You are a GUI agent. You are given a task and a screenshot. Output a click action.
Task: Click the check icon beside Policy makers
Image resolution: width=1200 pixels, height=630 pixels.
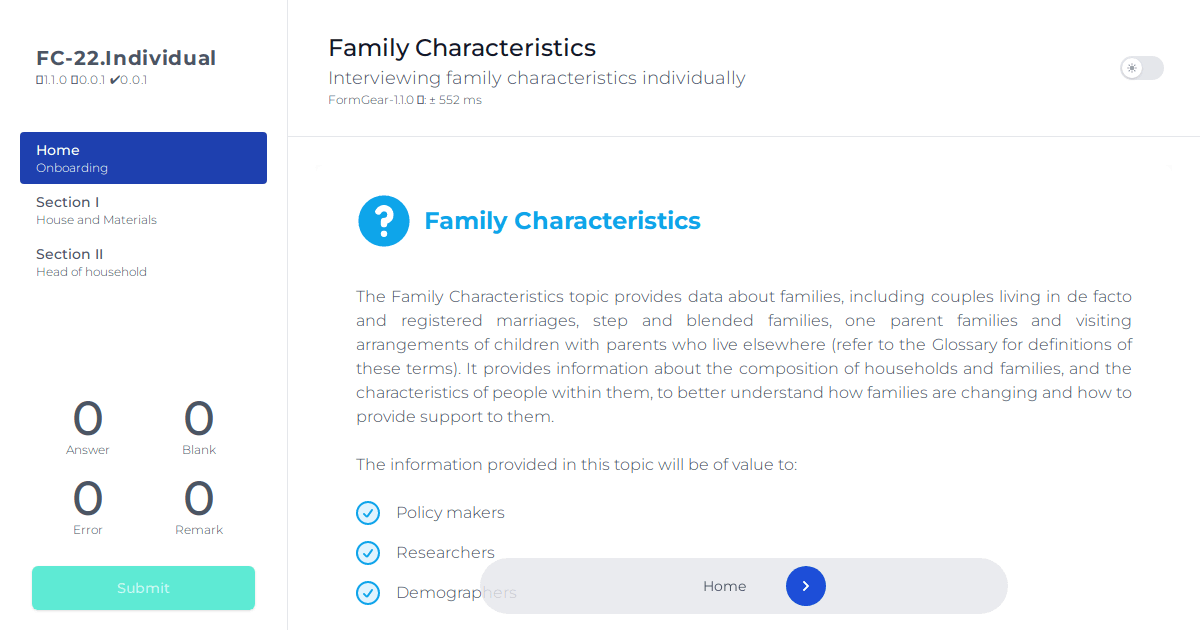coord(368,513)
